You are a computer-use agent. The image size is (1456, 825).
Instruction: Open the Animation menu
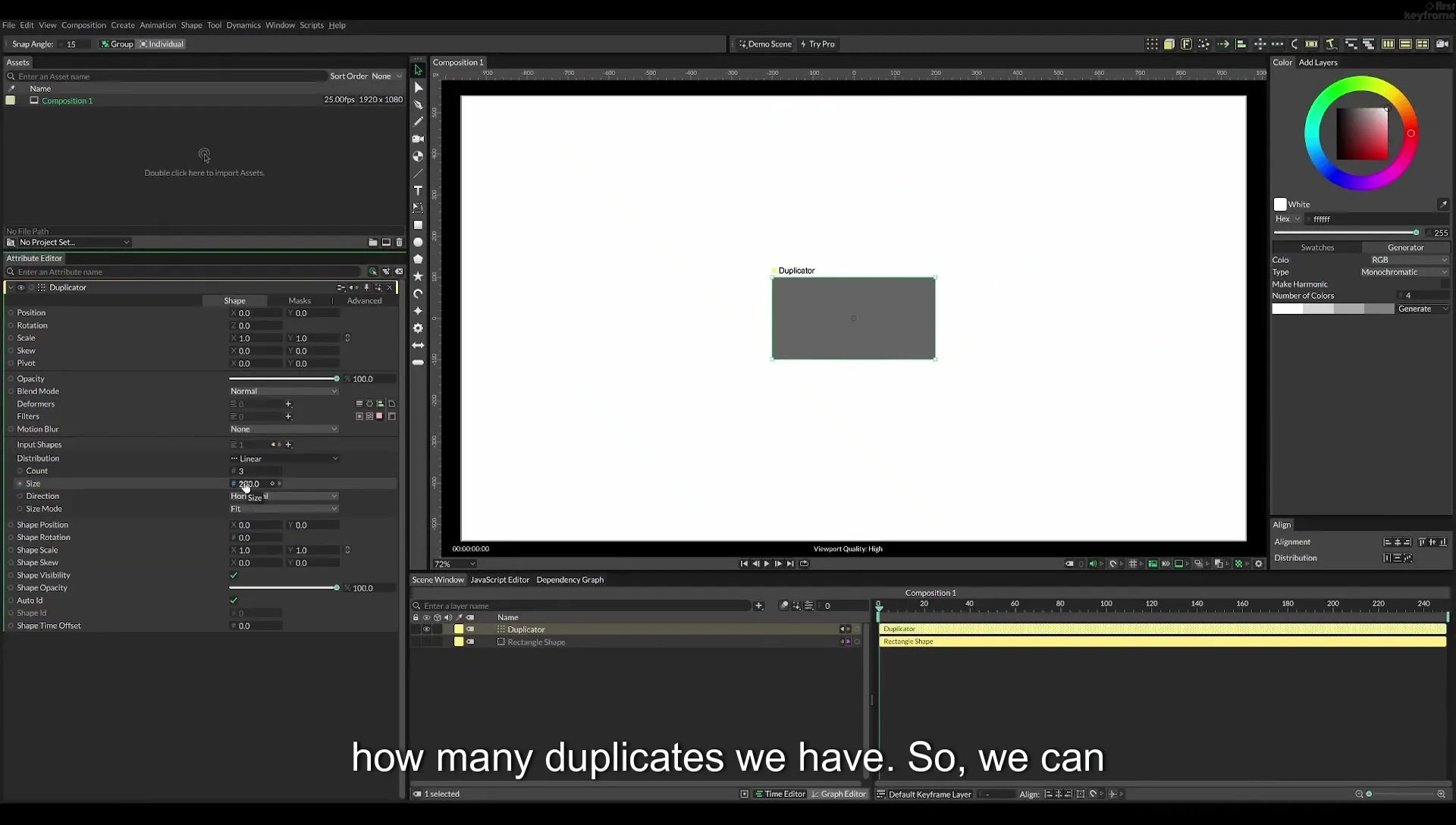point(158,25)
